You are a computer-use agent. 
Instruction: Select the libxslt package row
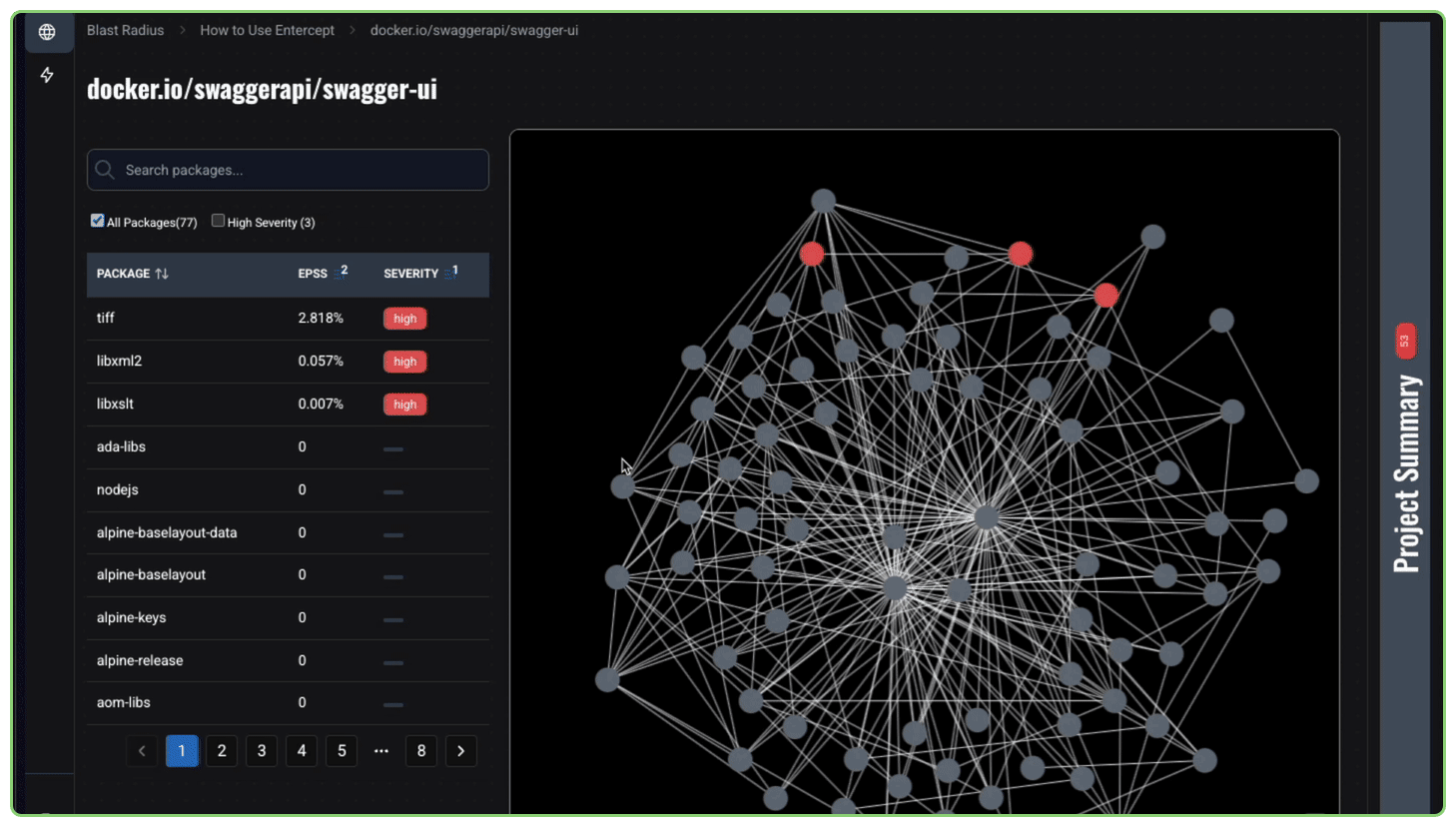pos(288,405)
